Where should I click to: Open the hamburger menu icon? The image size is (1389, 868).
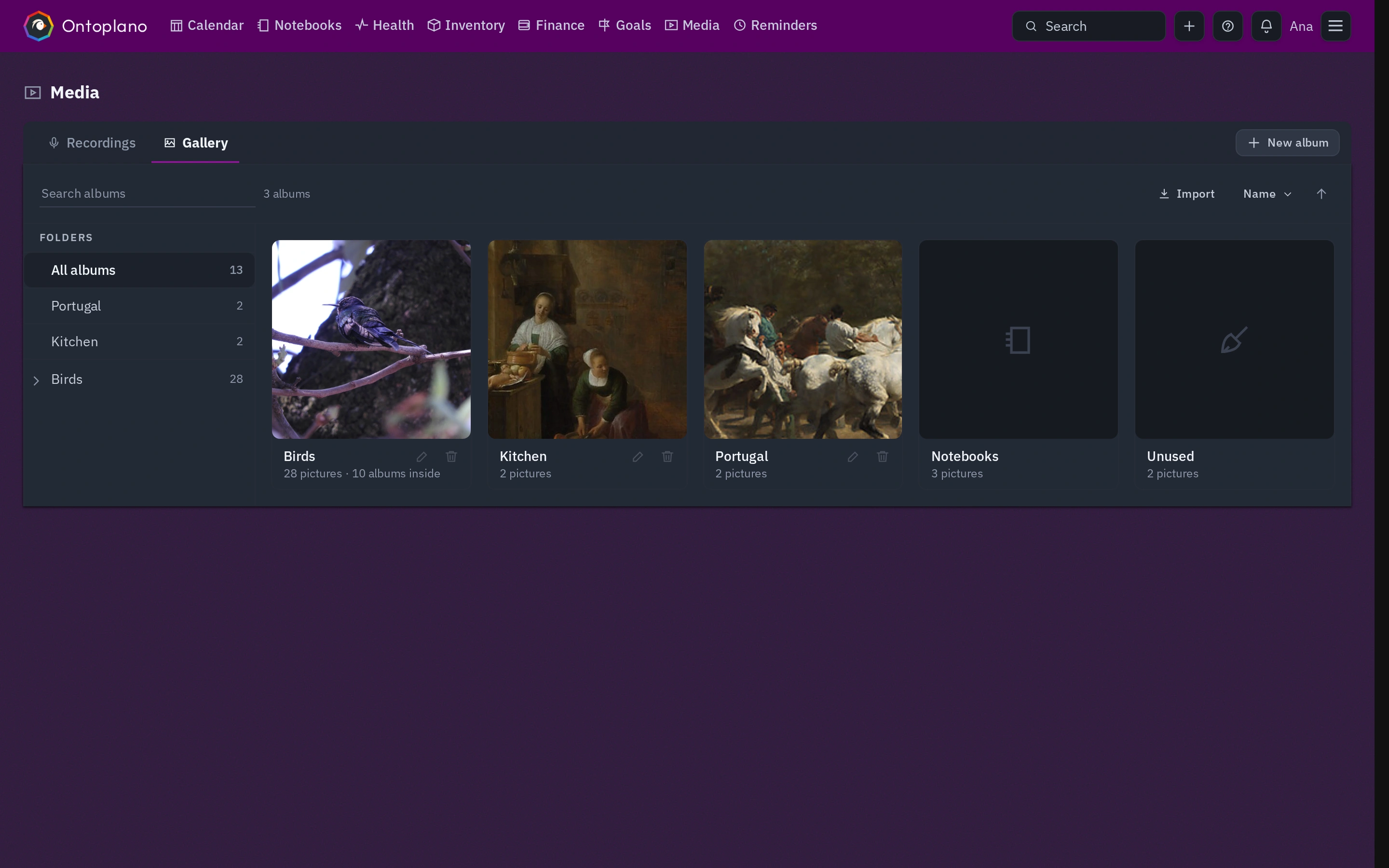pos(1335,26)
